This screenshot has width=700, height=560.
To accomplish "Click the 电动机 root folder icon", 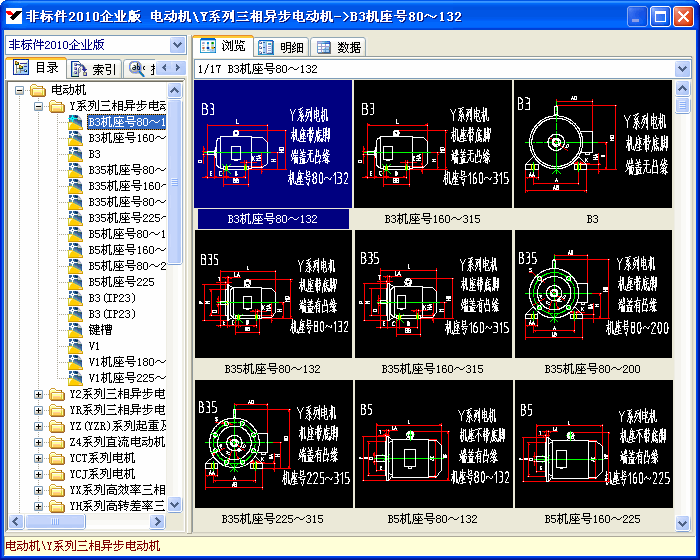I will coord(38,90).
